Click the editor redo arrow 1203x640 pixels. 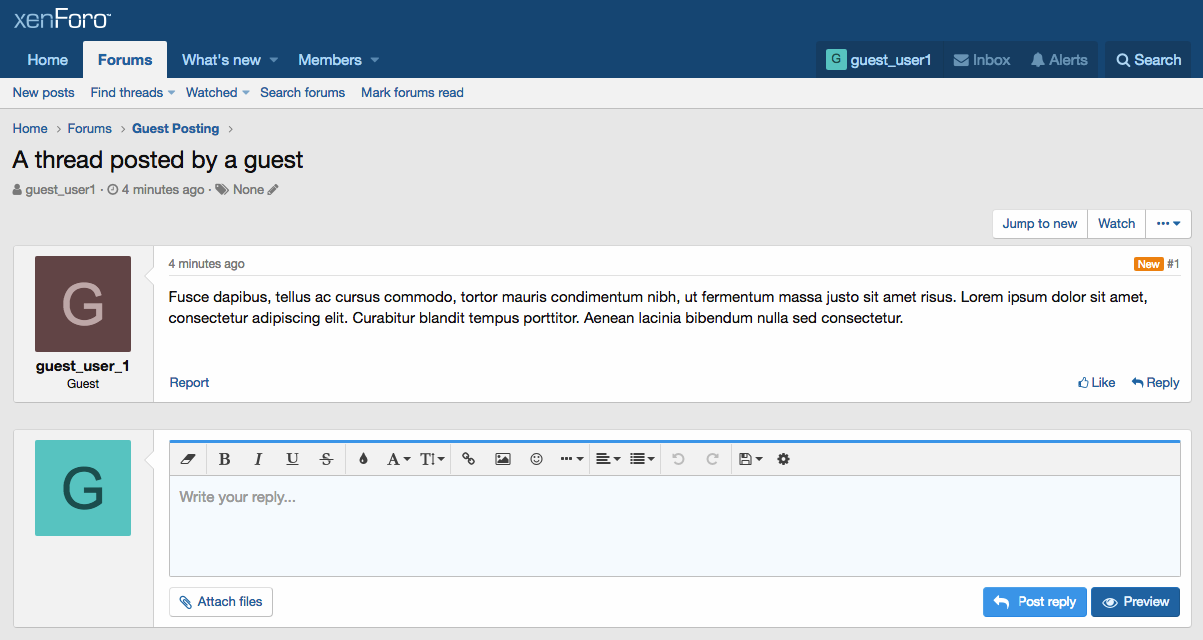(713, 459)
